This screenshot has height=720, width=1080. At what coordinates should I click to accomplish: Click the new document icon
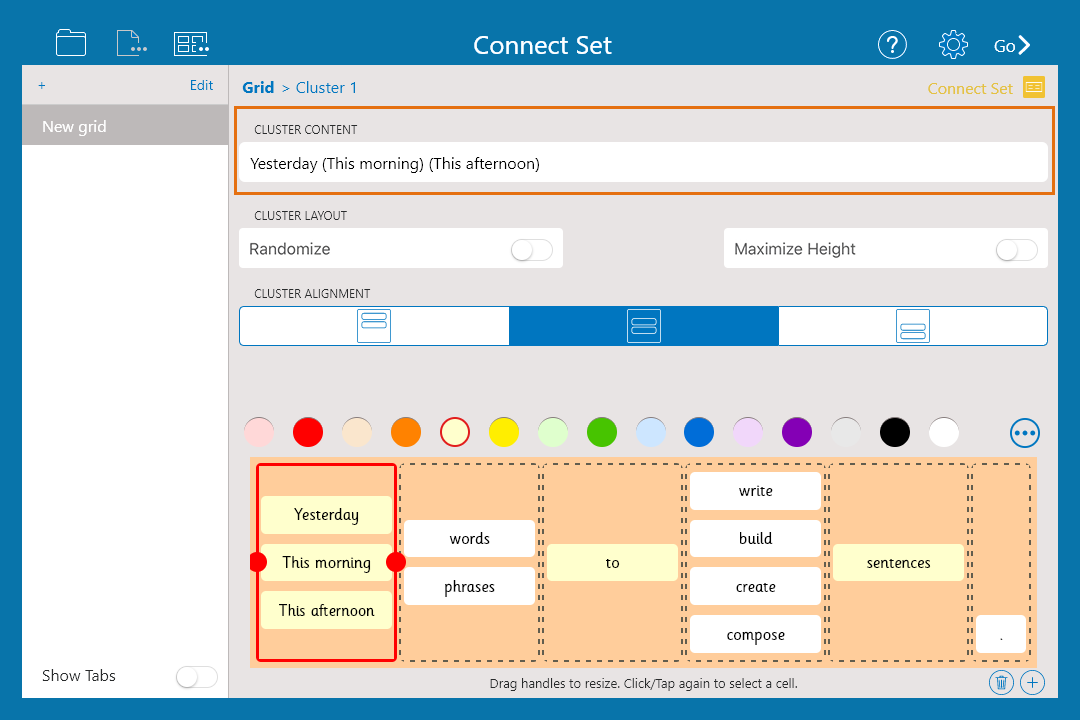pos(131,43)
